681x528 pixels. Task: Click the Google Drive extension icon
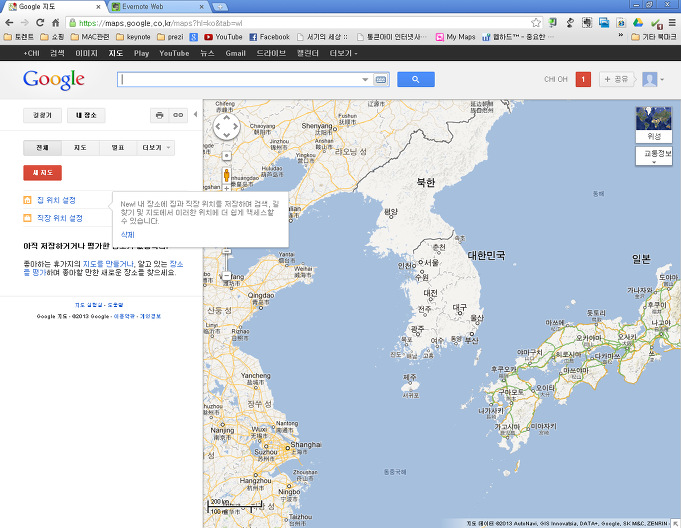[x=638, y=23]
